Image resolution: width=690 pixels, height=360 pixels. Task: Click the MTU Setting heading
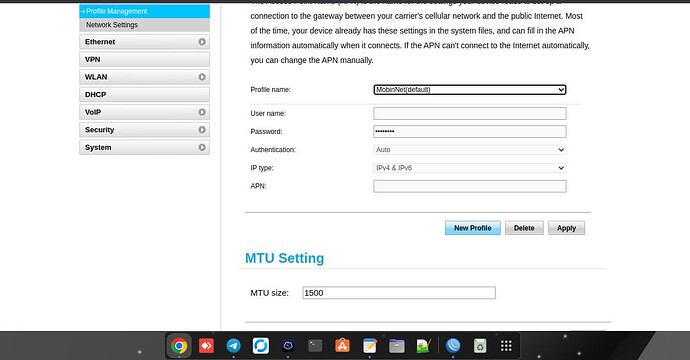point(284,258)
